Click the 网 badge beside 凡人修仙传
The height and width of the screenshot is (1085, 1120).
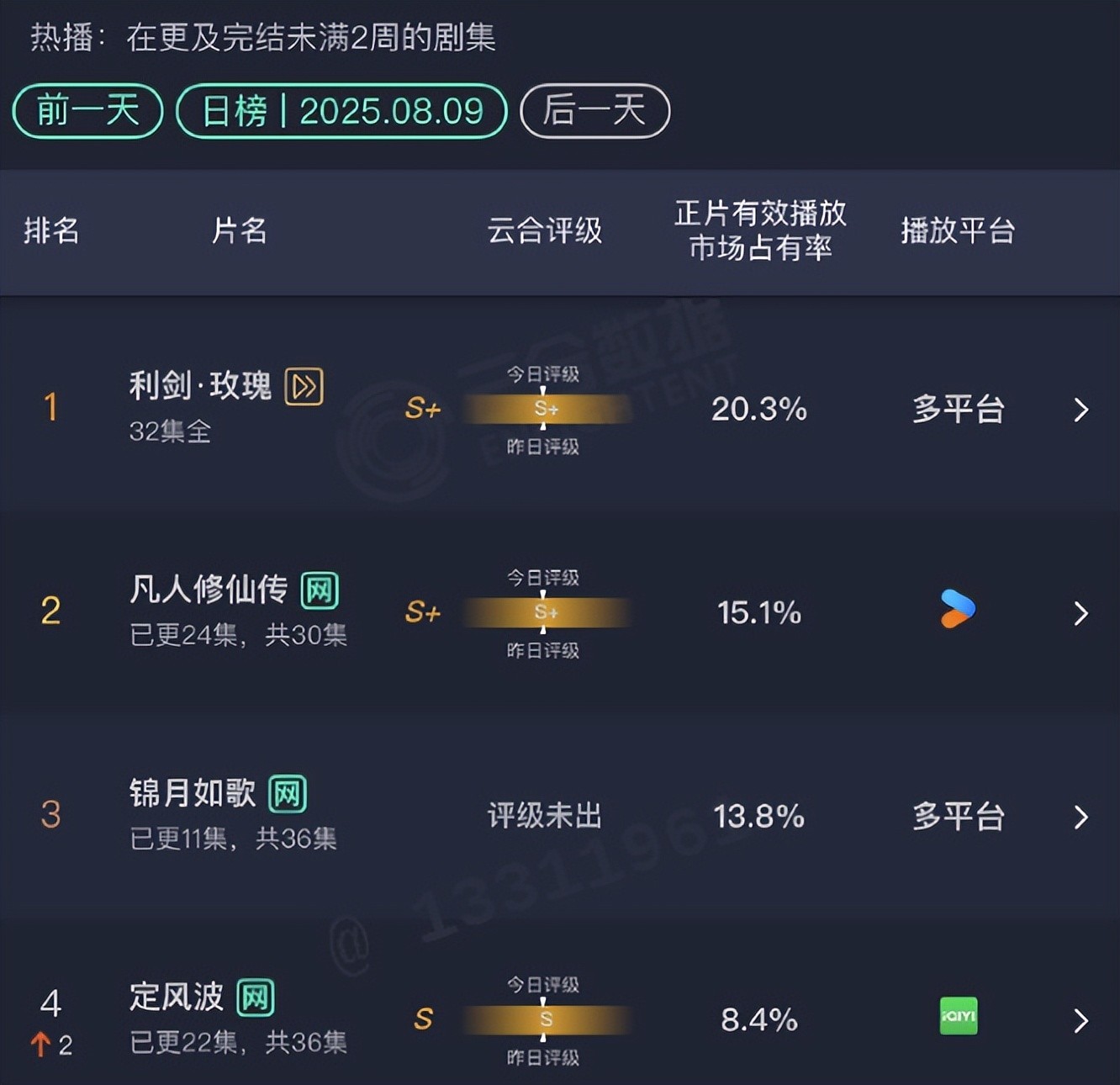click(x=320, y=590)
